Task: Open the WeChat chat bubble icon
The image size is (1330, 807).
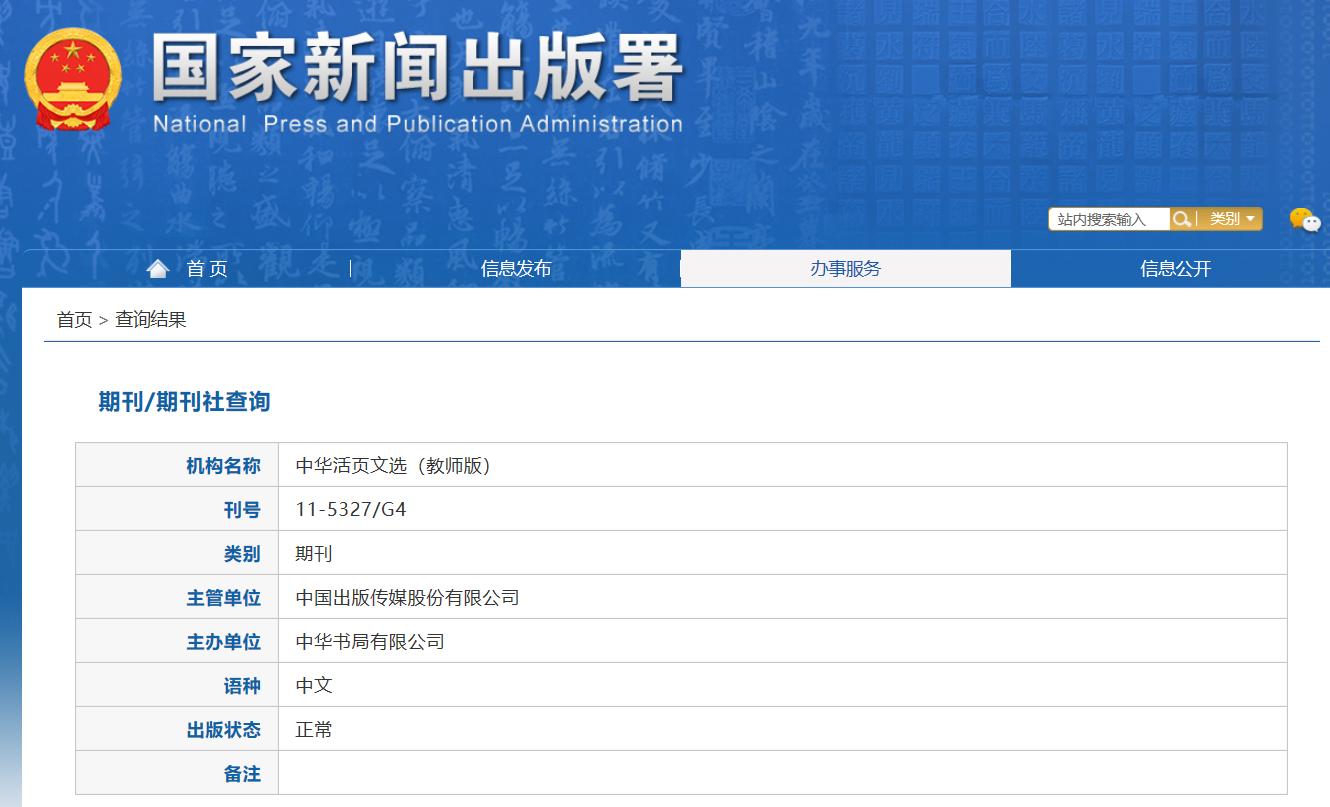Action: [1304, 220]
